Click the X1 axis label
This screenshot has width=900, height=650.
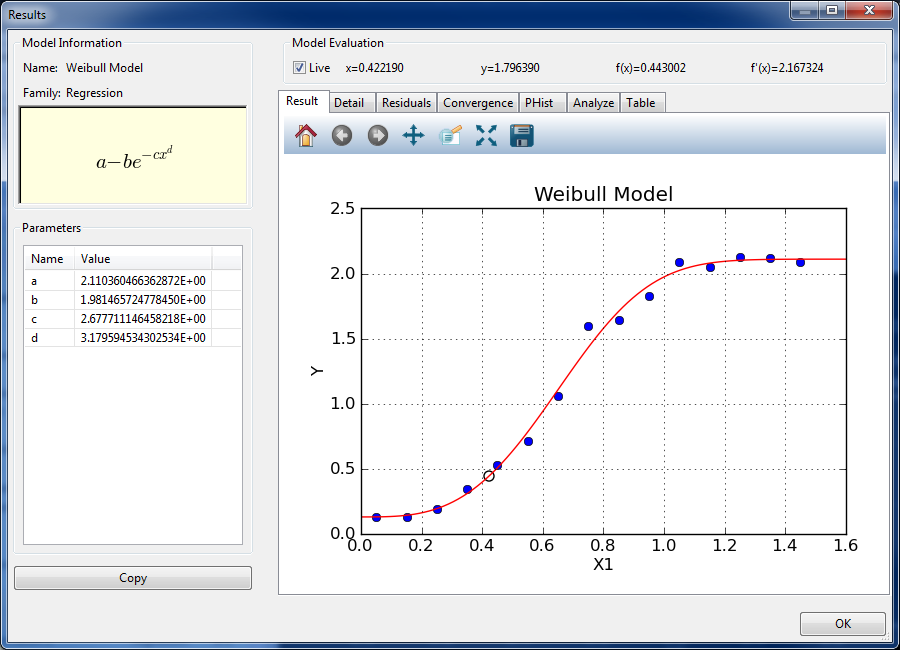point(603,564)
